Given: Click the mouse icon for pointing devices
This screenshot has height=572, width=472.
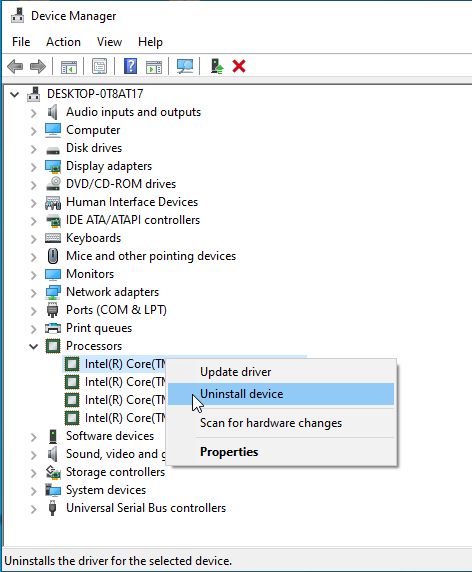Looking at the screenshot, I should point(53,256).
